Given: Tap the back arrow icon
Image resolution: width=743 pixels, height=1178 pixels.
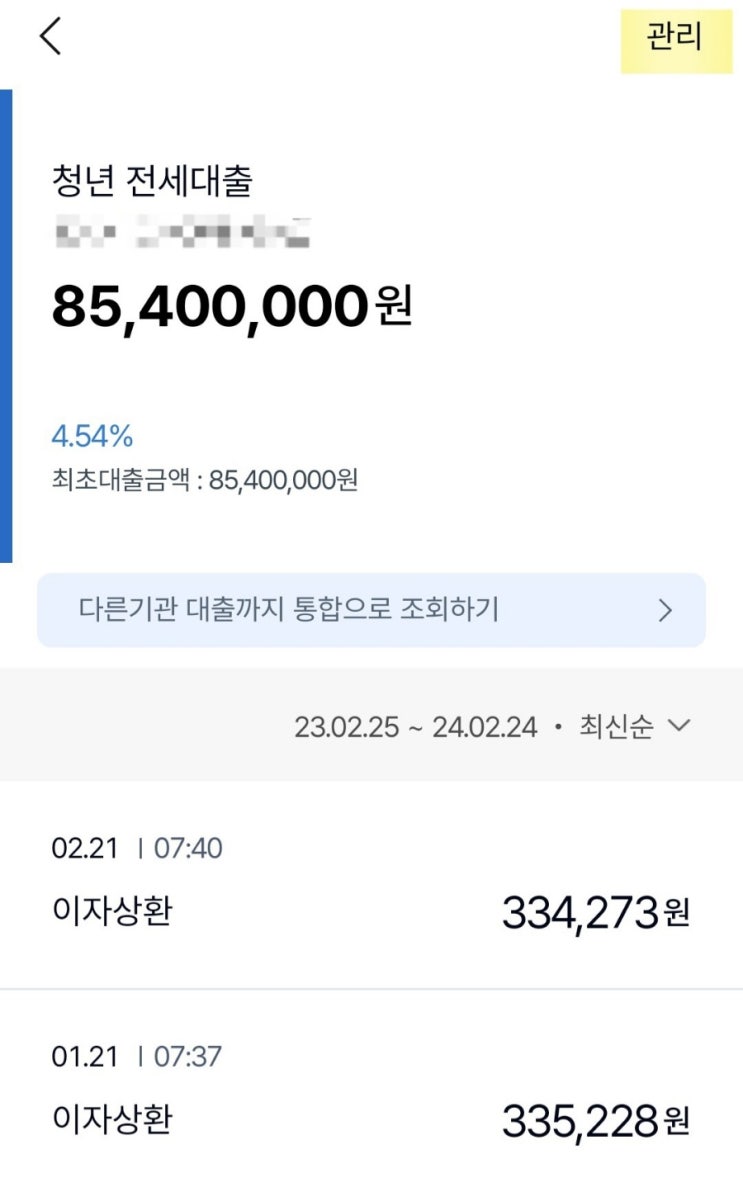Looking at the screenshot, I should [x=50, y=36].
